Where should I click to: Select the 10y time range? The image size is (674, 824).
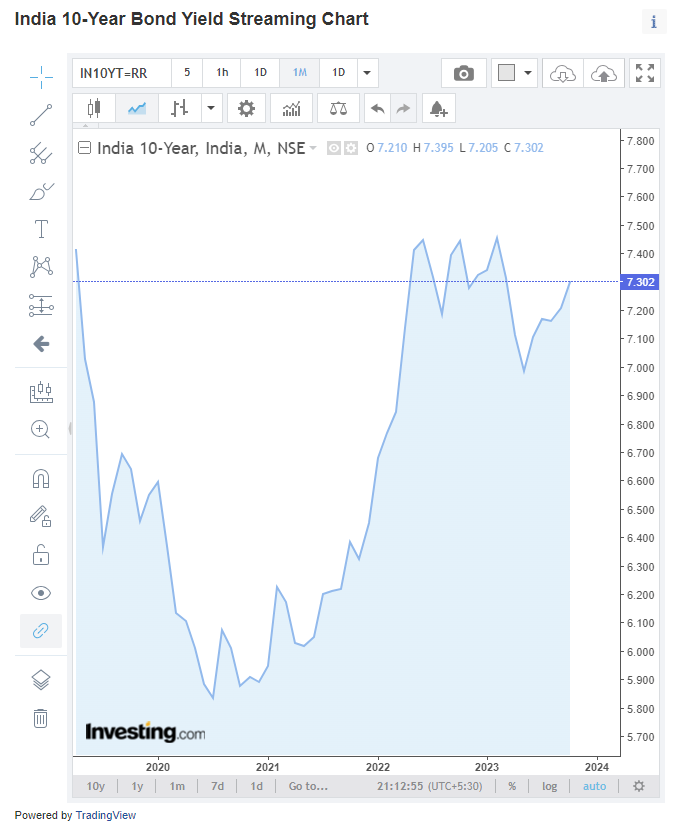pyautogui.click(x=96, y=786)
